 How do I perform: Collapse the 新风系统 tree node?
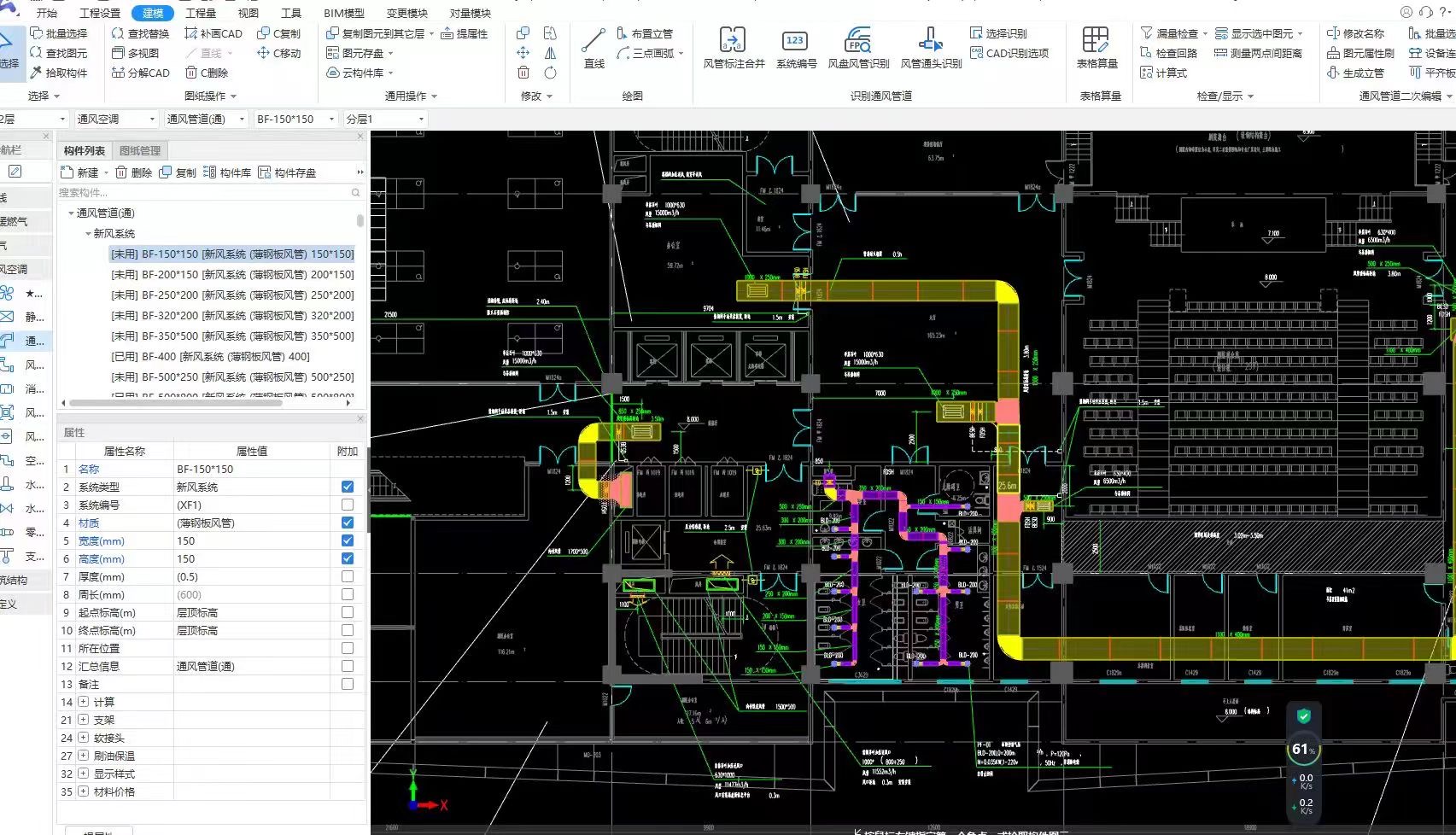coord(88,233)
